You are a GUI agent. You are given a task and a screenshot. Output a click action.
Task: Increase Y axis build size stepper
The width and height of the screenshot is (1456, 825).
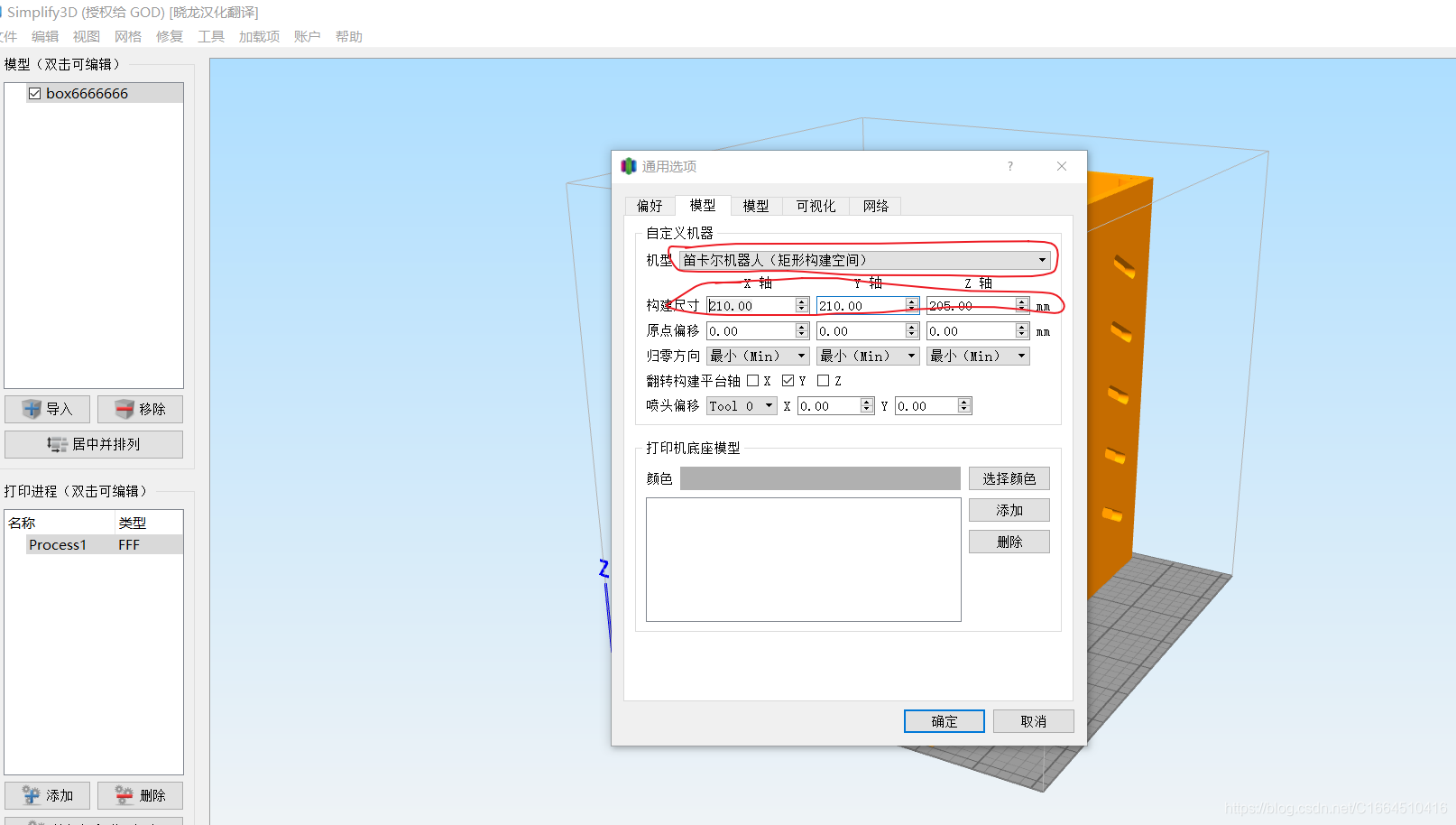pos(912,301)
